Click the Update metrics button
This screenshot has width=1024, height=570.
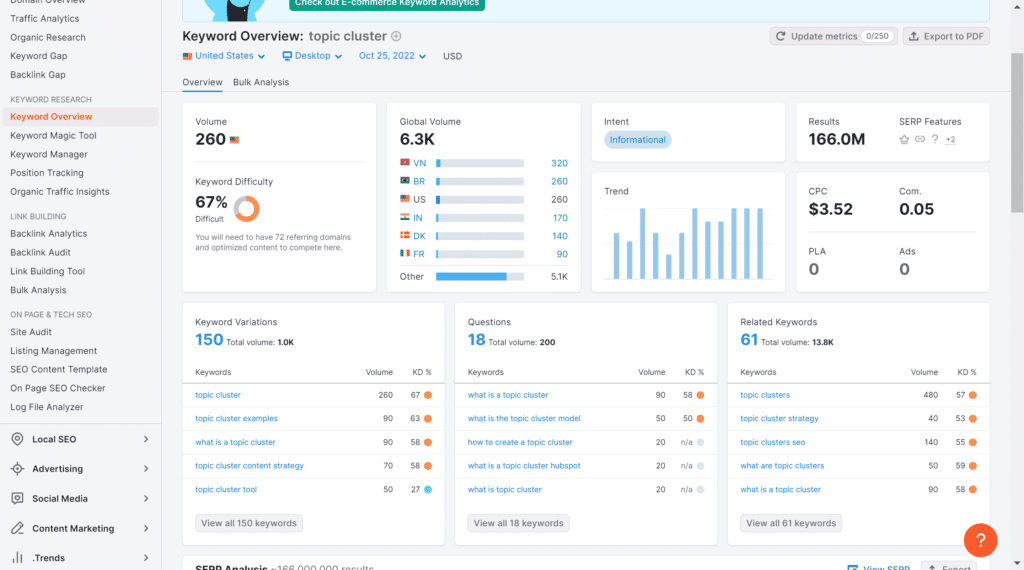point(833,37)
